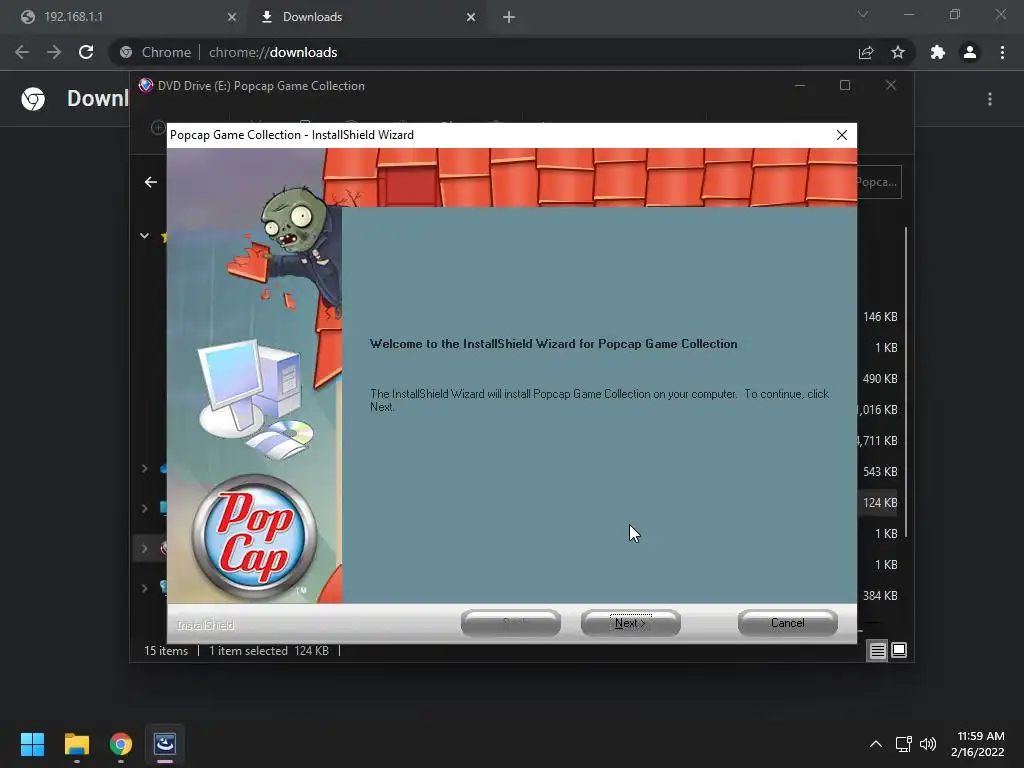Go back in Chrome
Image resolution: width=1024 pixels, height=768 pixels.
click(x=22, y=52)
